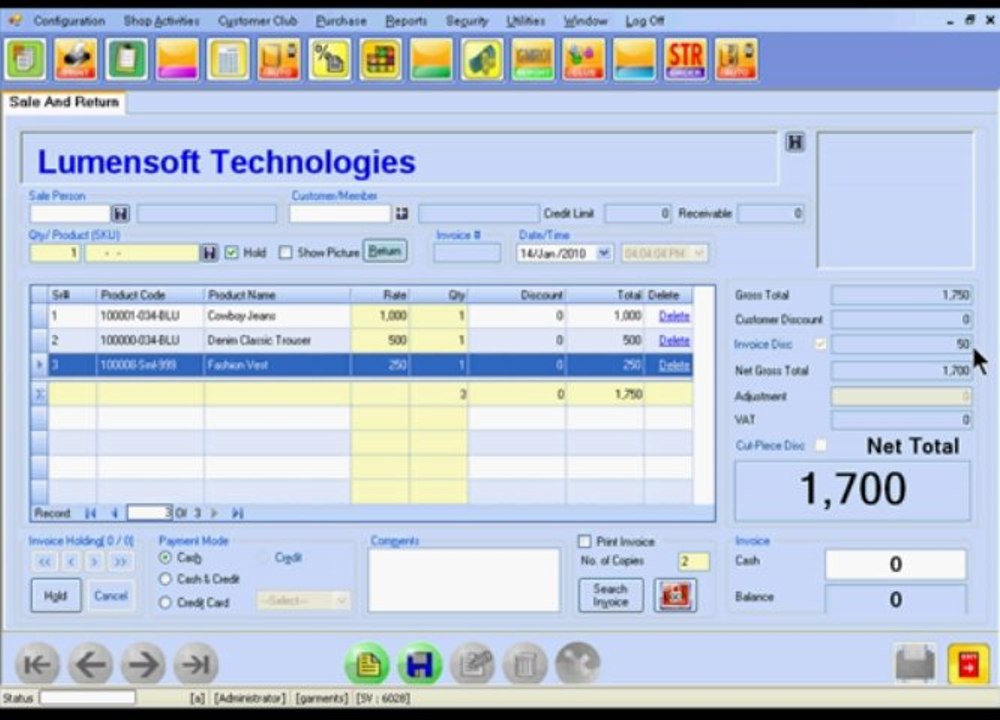Click the orange icon with green stripe
The height and width of the screenshot is (720, 1000).
point(431,59)
